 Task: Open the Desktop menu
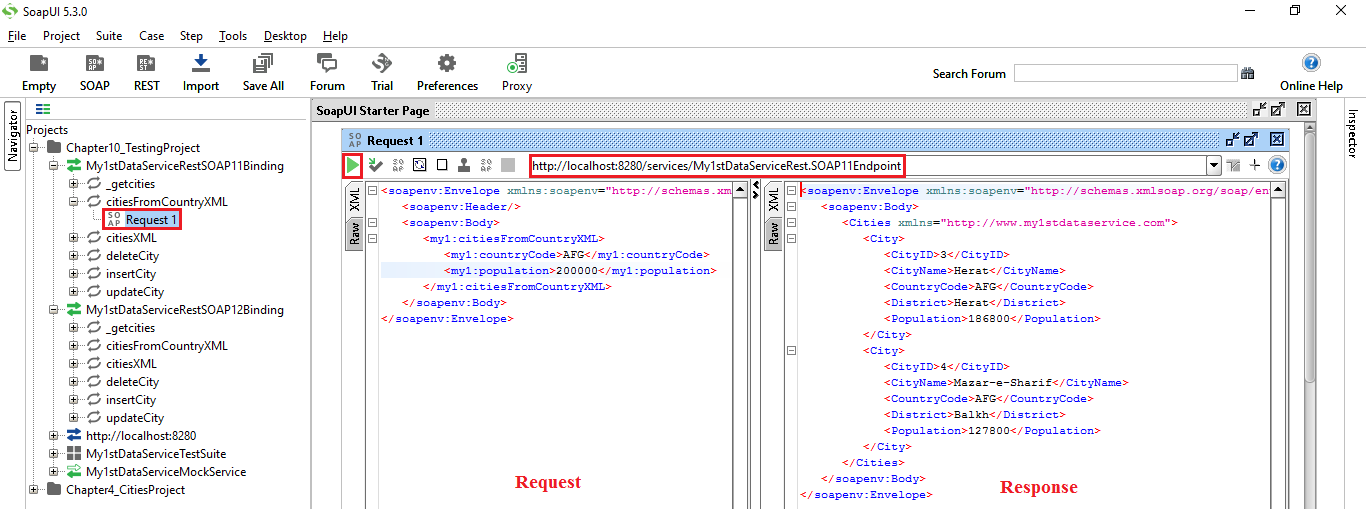[285, 35]
